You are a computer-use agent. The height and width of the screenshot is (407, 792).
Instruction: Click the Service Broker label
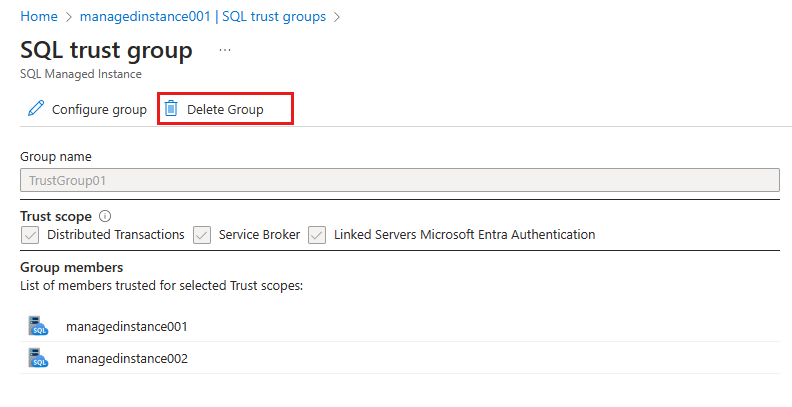click(x=259, y=235)
